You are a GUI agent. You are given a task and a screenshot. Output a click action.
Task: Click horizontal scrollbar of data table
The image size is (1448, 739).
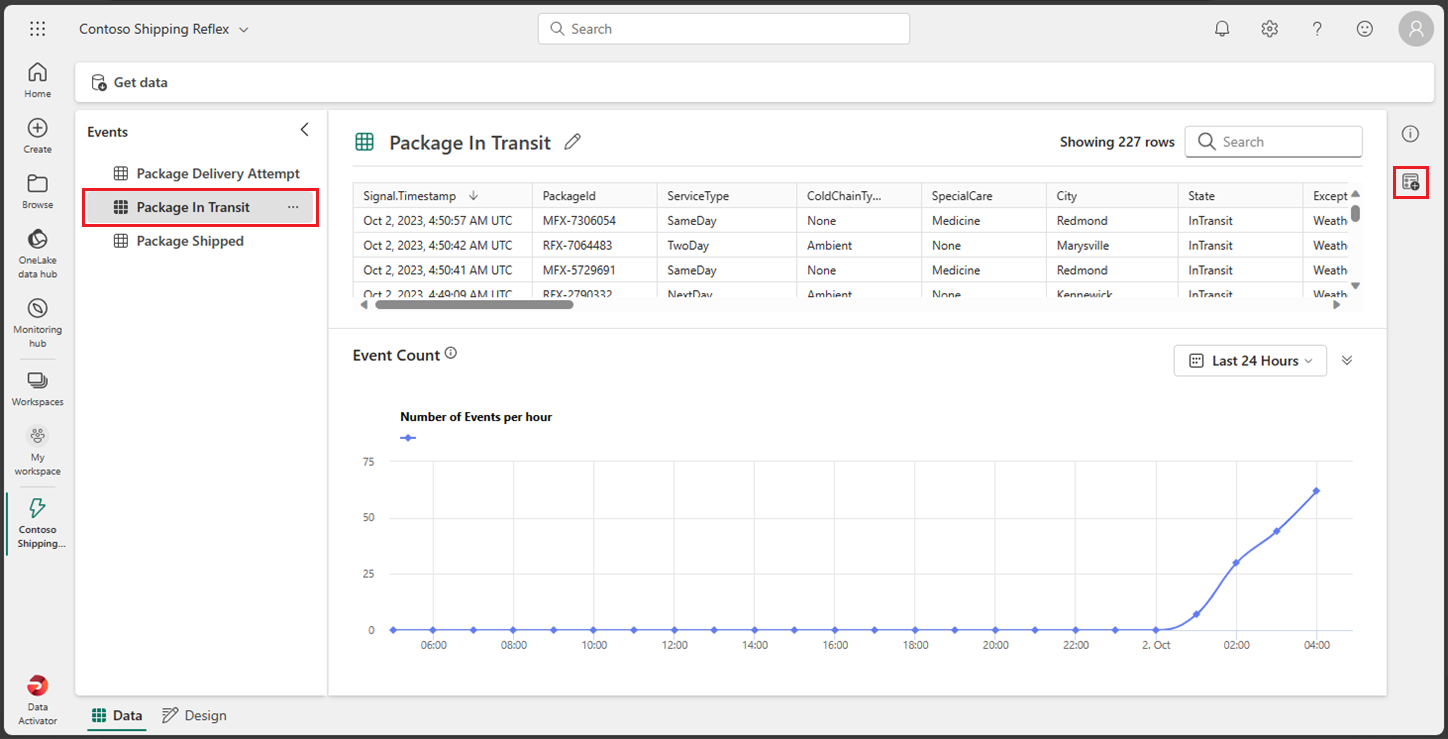coord(473,304)
